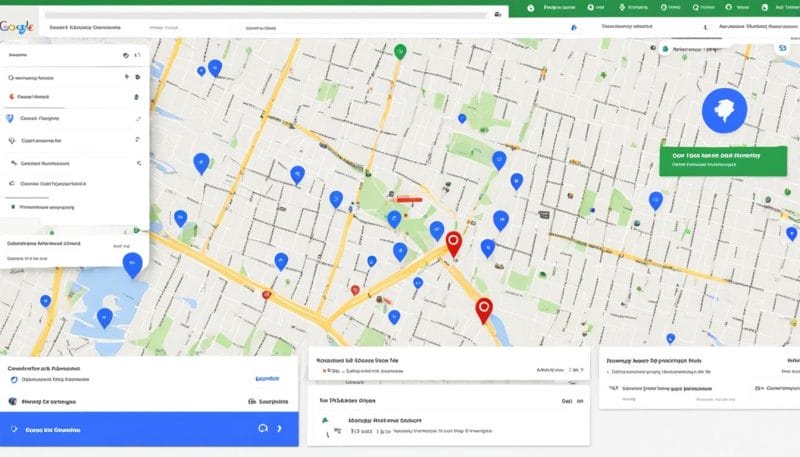Screen dimensions: 800x457
Task: Click the round white button in the map corner
Action: (782, 48)
